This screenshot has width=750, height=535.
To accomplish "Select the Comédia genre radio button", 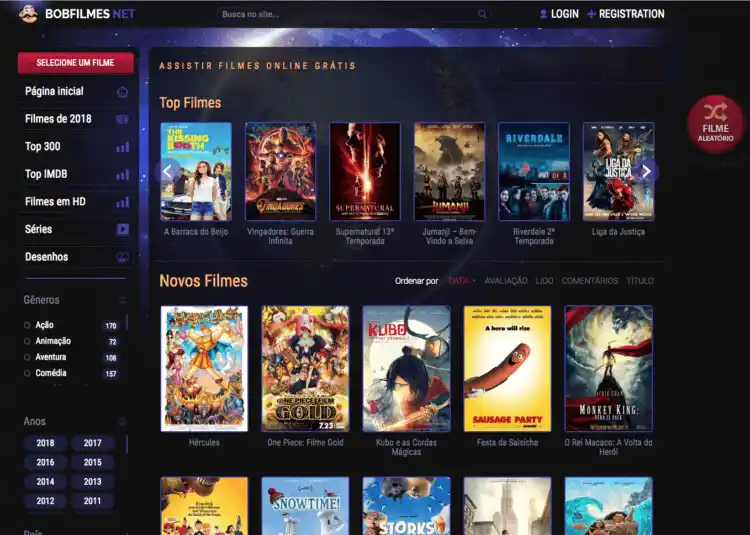I will [27, 373].
